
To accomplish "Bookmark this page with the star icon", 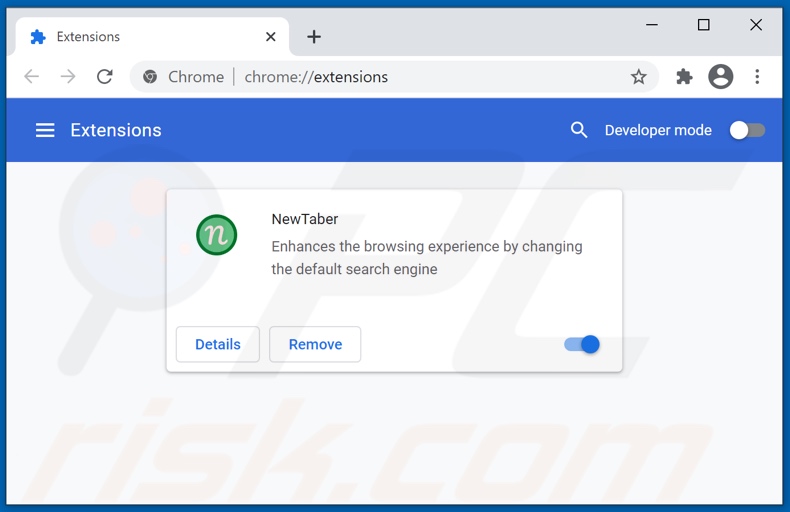I will 638,77.
